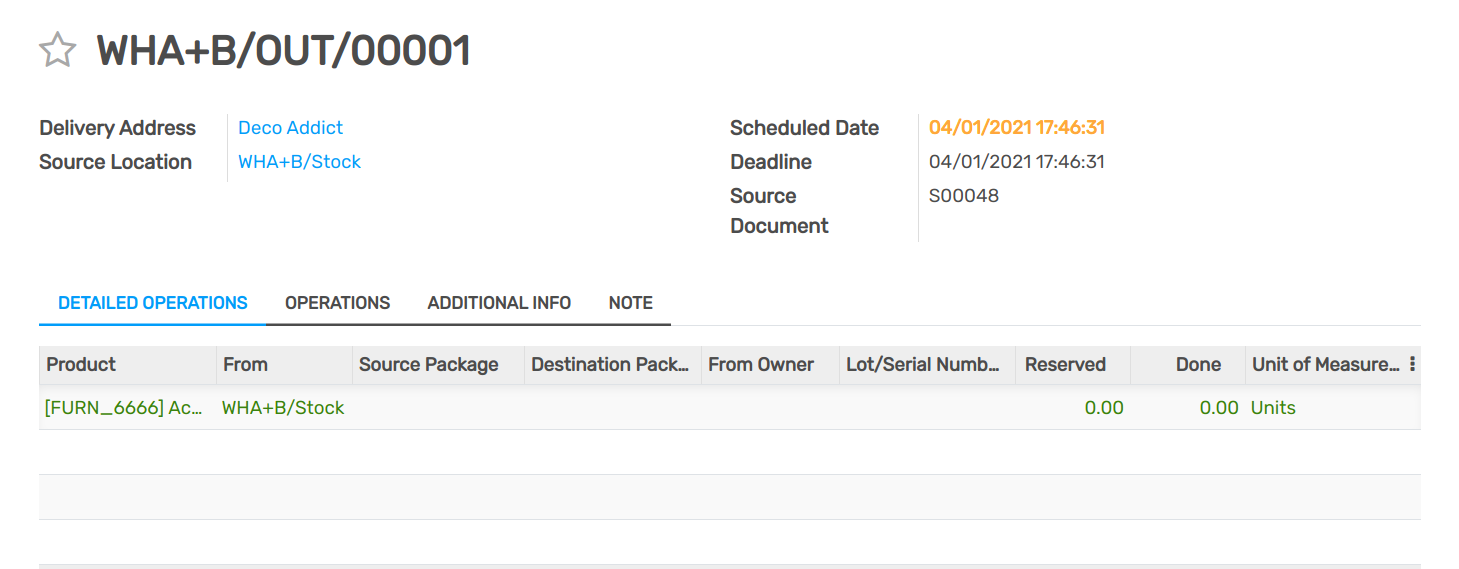Open optional columns kebab menu
The height and width of the screenshot is (569, 1459).
click(1412, 364)
